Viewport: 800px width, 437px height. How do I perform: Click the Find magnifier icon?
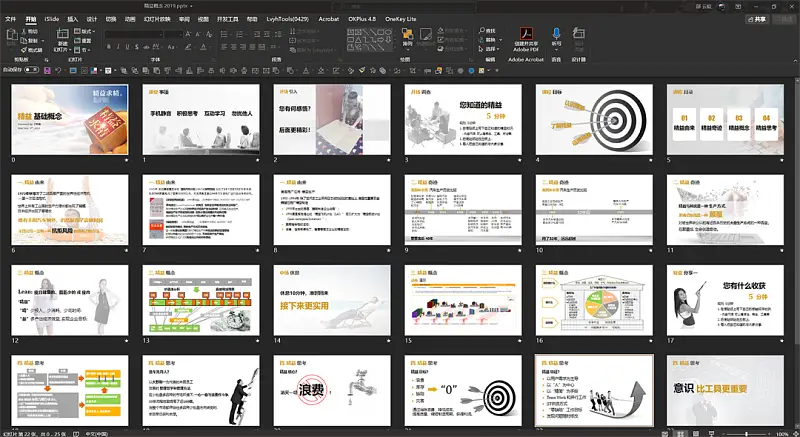click(482, 31)
